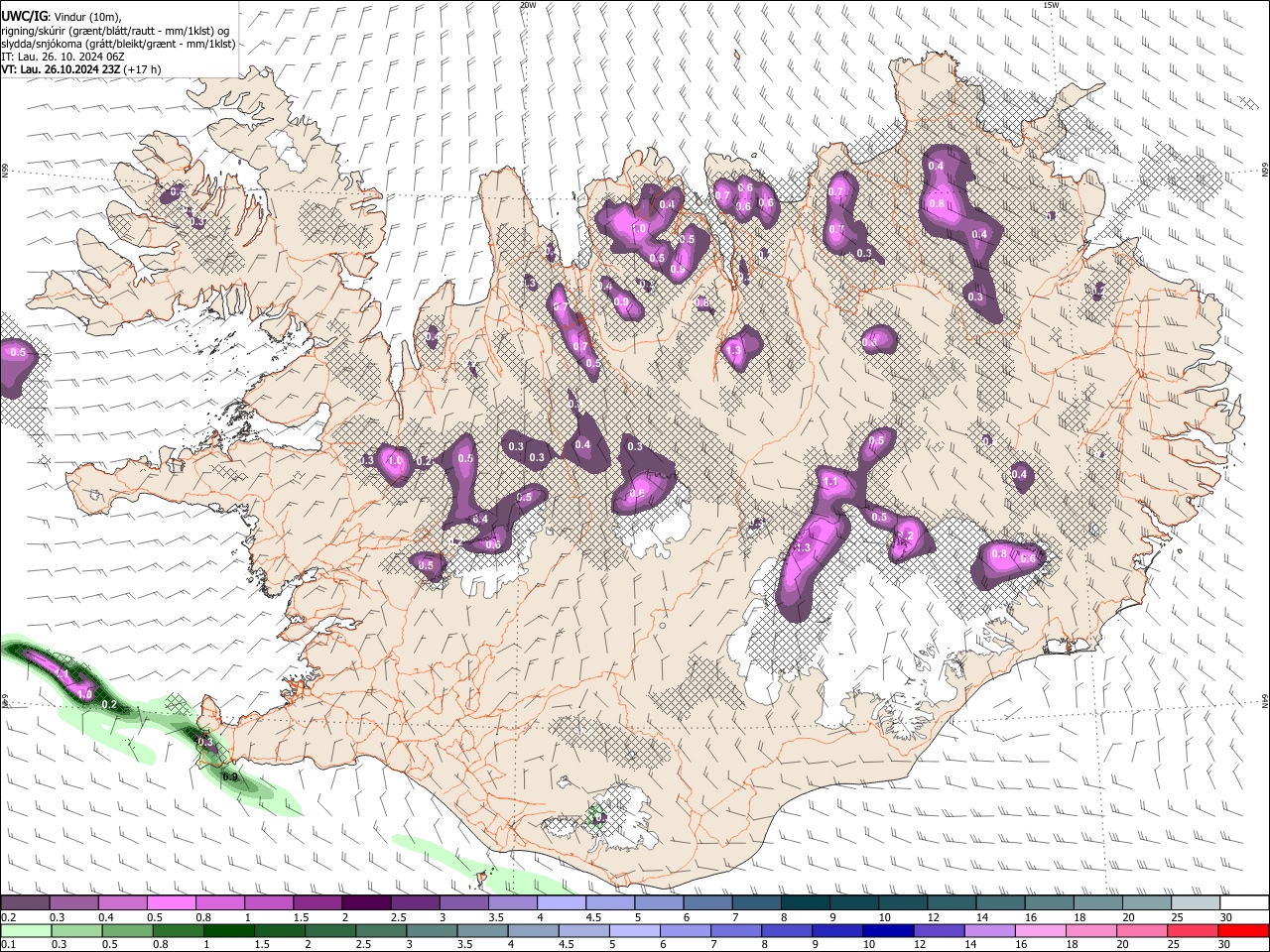
Task: Click the '0.1' label in the rain scale
Action: point(8,944)
